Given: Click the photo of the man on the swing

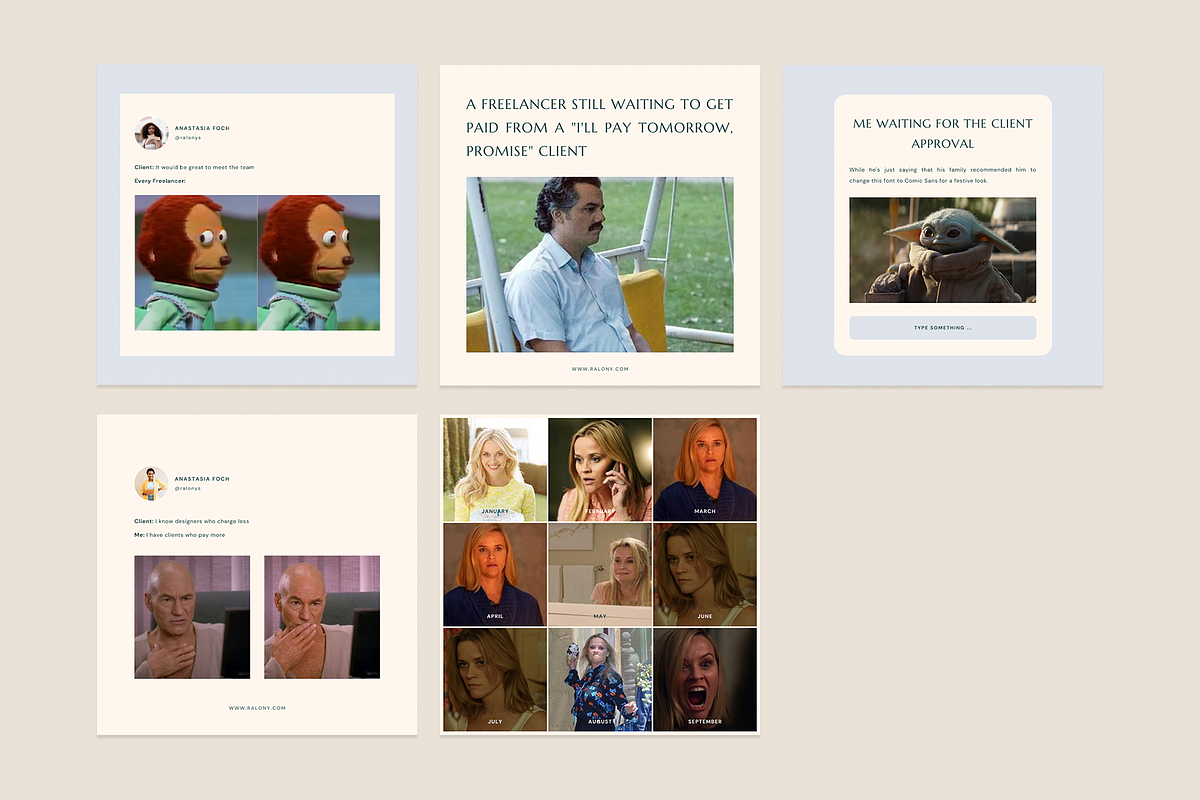Looking at the screenshot, I should tap(600, 265).
